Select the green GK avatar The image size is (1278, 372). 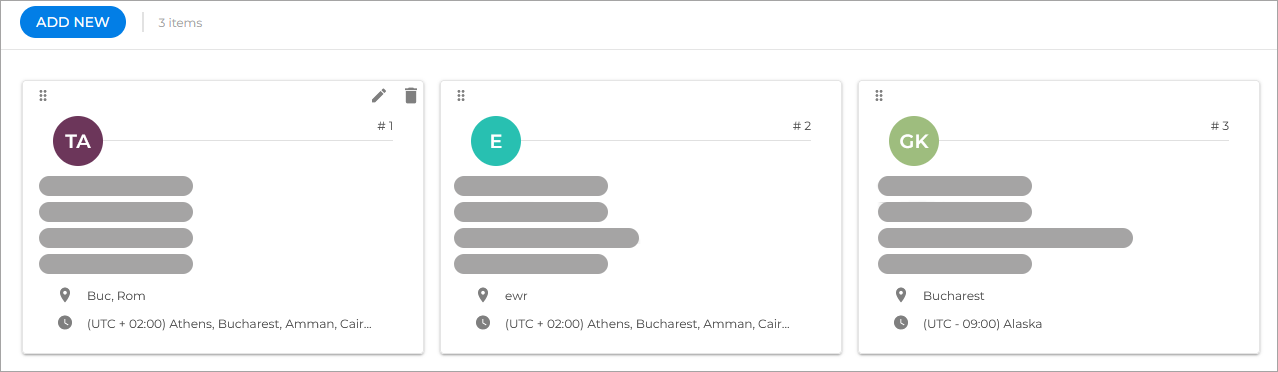click(x=914, y=141)
